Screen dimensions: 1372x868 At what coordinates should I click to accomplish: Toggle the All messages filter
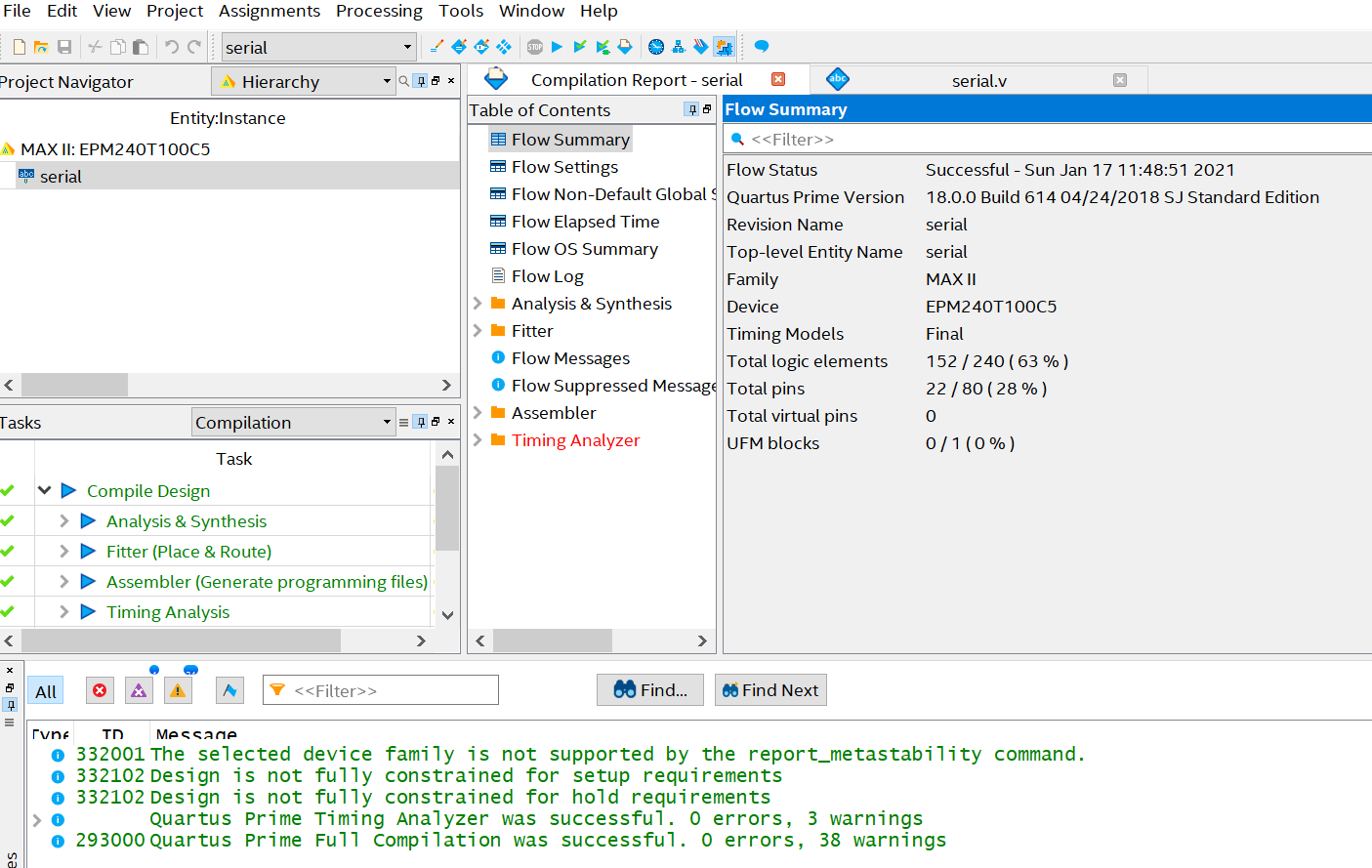tap(45, 691)
